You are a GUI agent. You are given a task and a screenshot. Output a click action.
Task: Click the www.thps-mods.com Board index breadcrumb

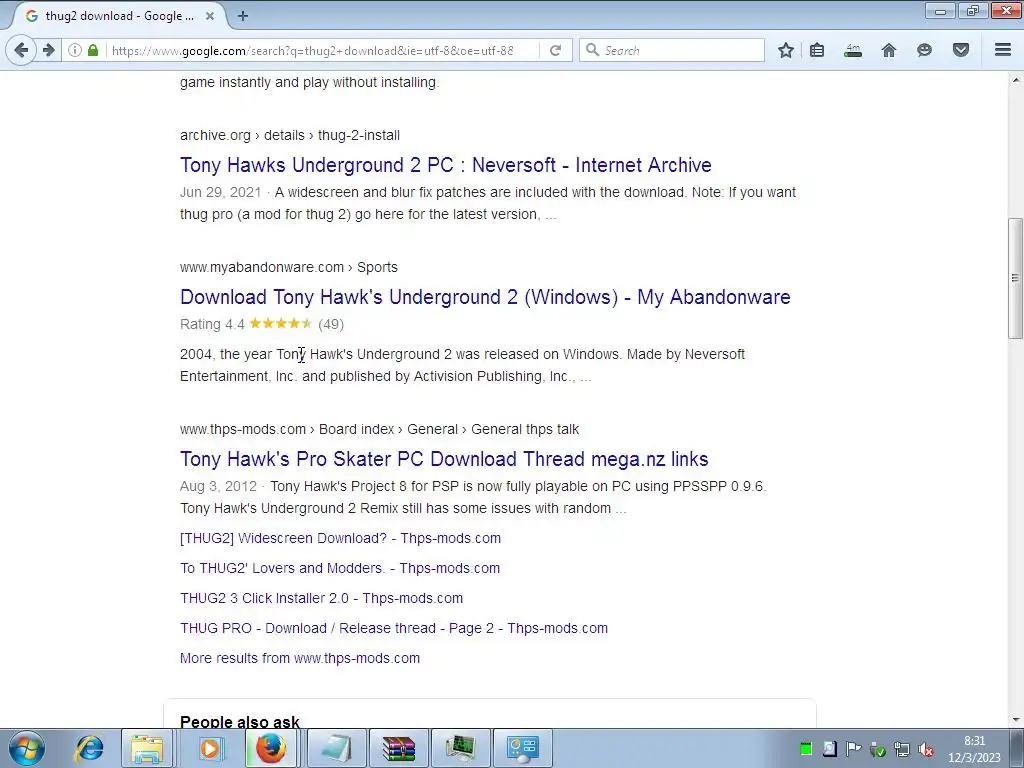point(379,429)
